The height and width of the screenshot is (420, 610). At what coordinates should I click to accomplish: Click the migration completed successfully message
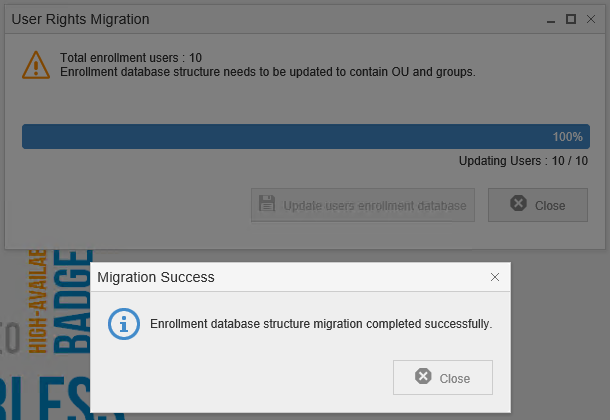point(320,324)
